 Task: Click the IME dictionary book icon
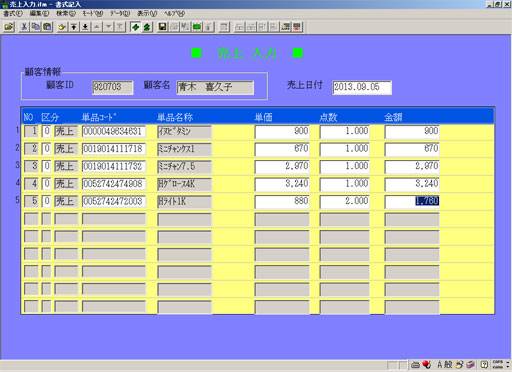tap(470, 364)
